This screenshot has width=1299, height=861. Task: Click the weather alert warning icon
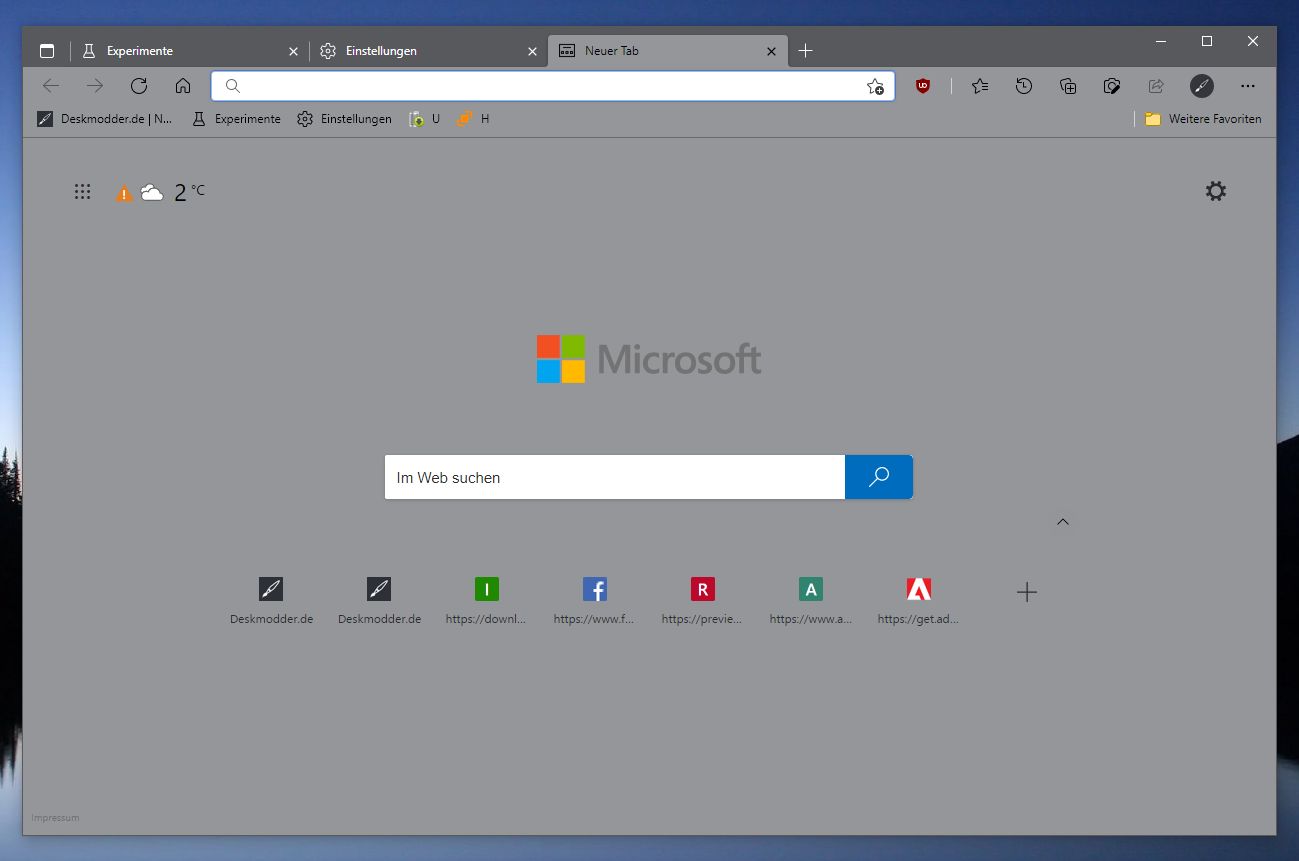click(124, 194)
